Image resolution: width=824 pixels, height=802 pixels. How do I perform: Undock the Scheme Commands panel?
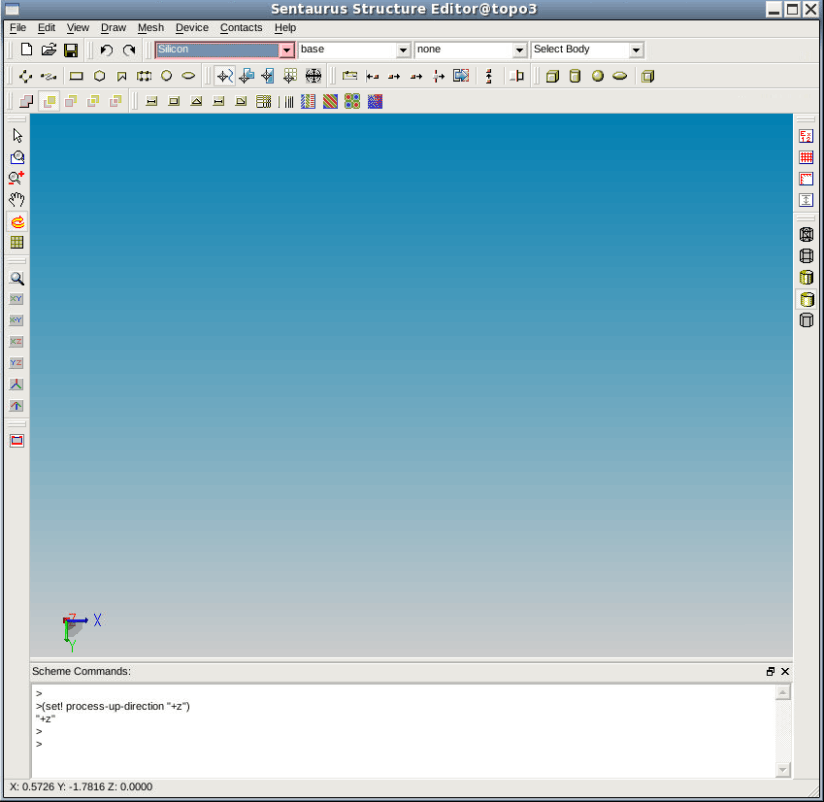coord(771,672)
